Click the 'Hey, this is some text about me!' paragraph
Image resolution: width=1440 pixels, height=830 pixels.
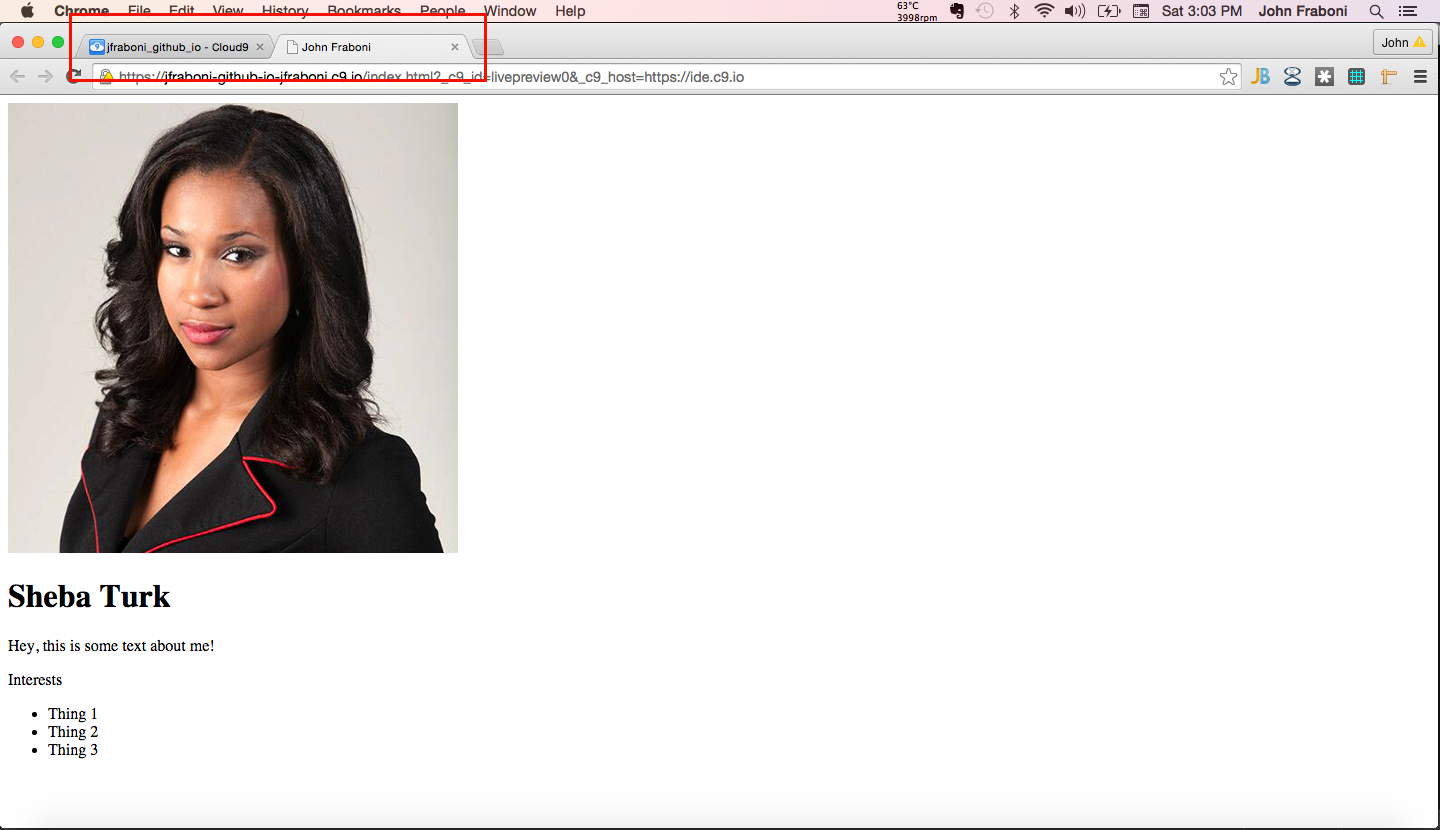point(111,646)
